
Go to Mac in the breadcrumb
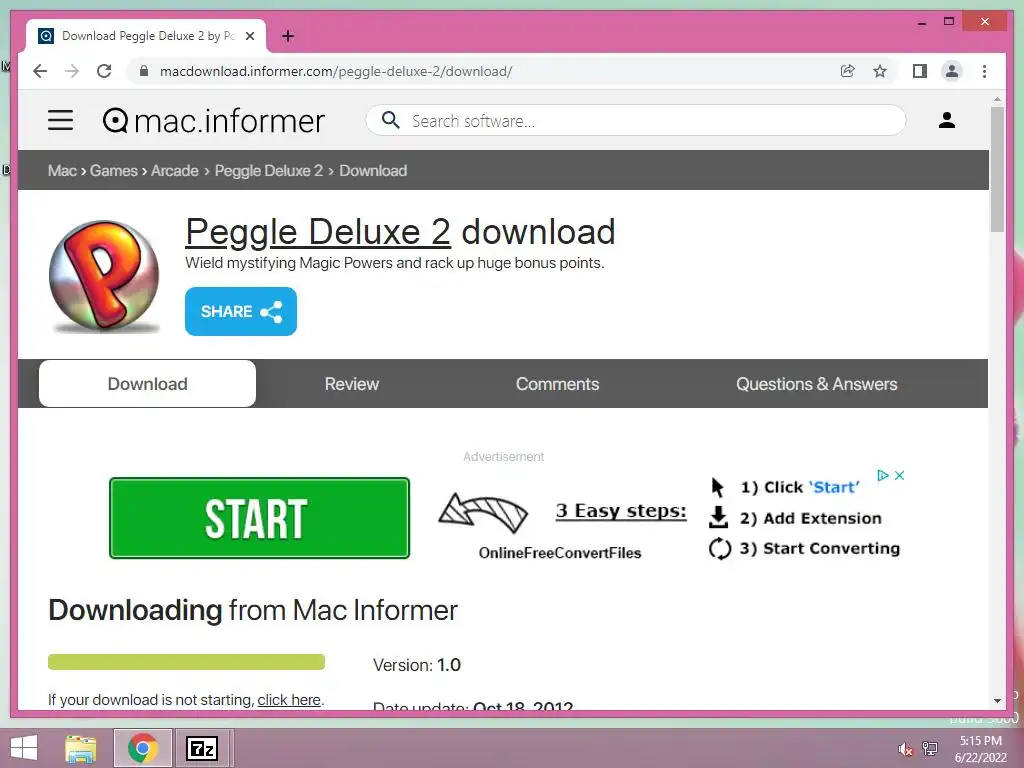pos(62,170)
